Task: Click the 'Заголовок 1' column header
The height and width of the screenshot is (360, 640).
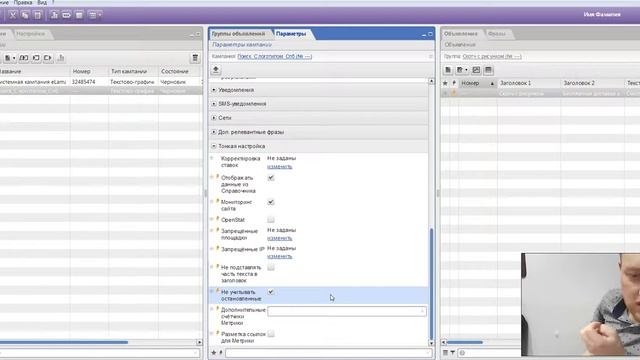Action: pos(529,83)
